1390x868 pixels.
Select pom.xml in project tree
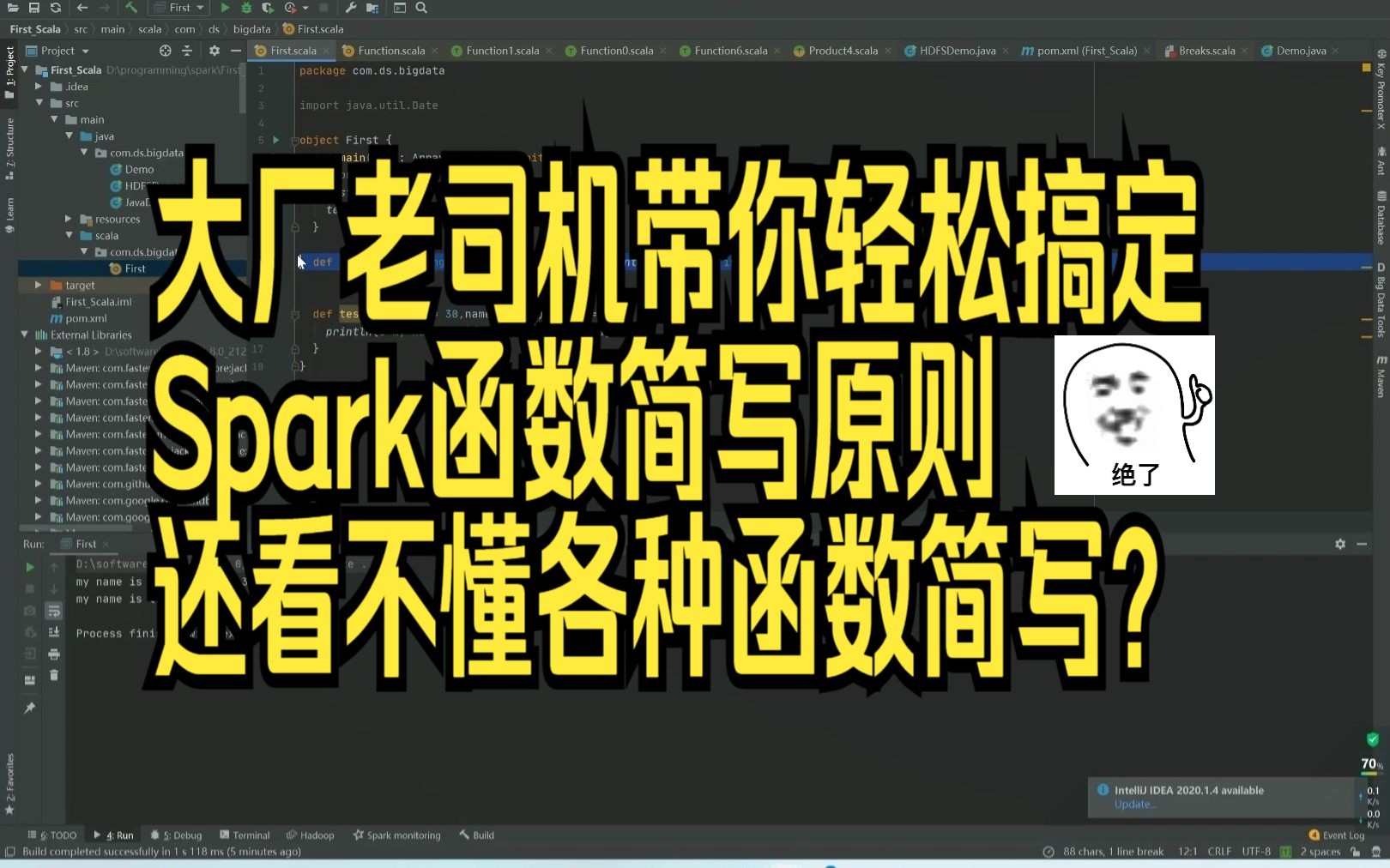coord(86,318)
